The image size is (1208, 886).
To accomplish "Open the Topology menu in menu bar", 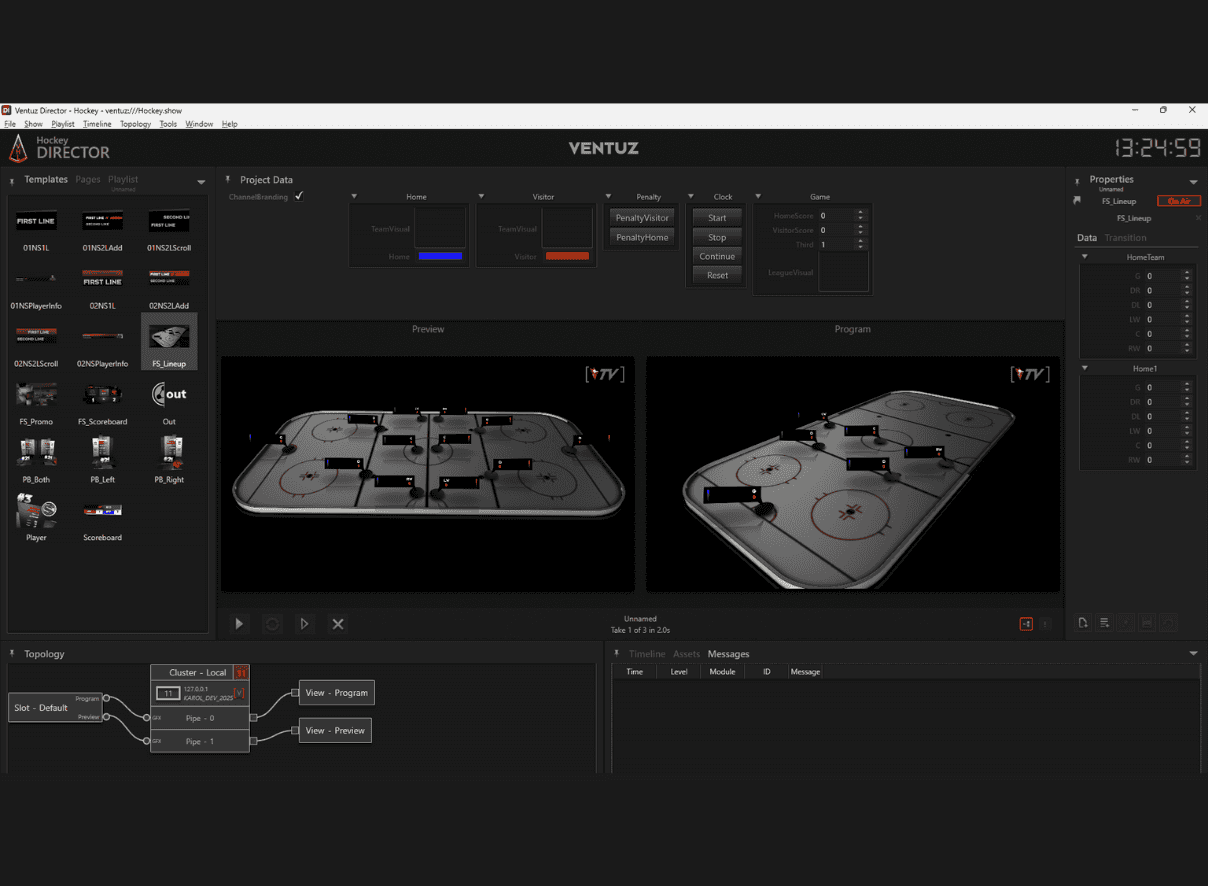I will tap(135, 124).
